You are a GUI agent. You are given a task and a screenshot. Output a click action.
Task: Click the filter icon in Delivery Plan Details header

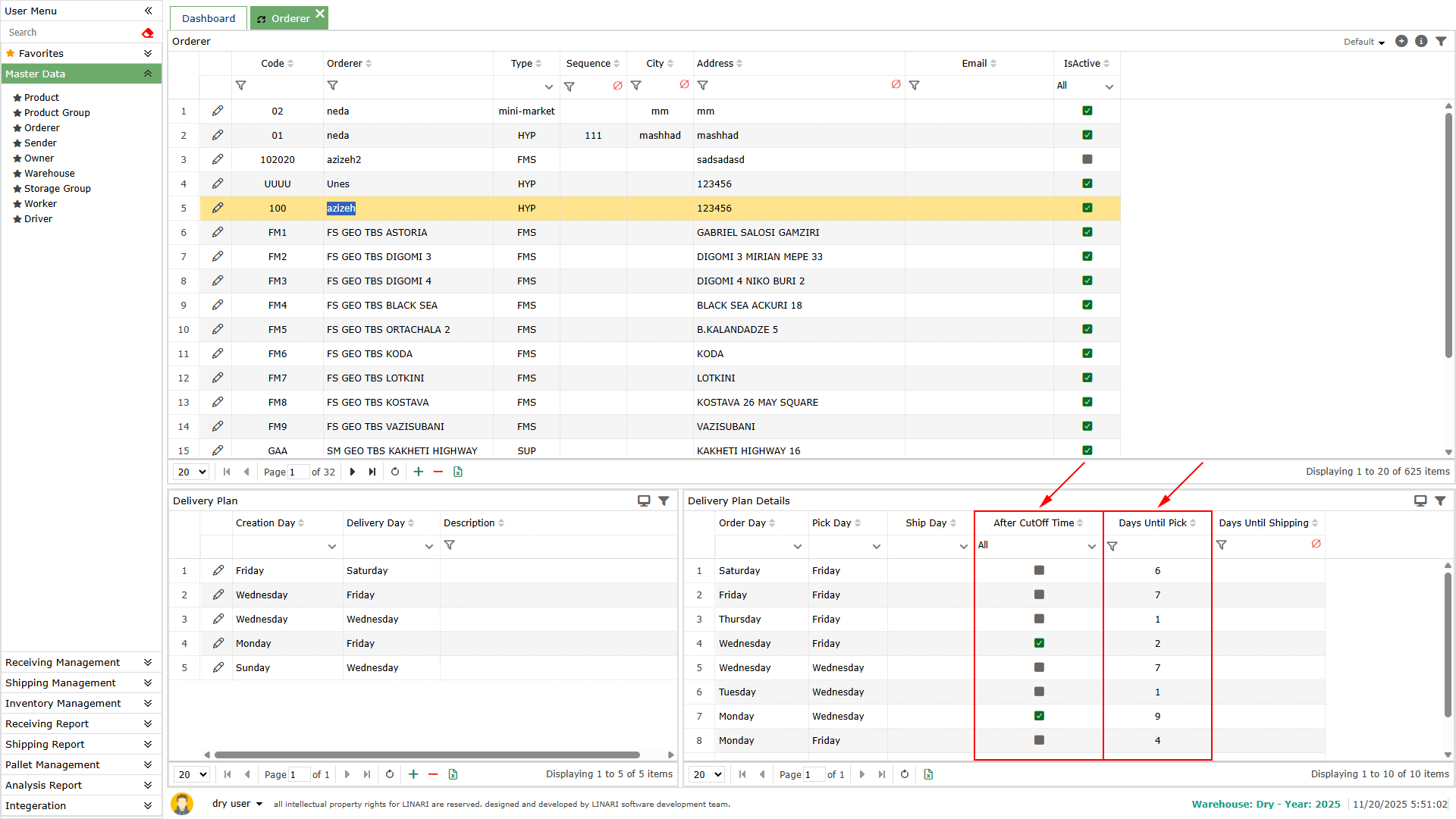(1440, 500)
